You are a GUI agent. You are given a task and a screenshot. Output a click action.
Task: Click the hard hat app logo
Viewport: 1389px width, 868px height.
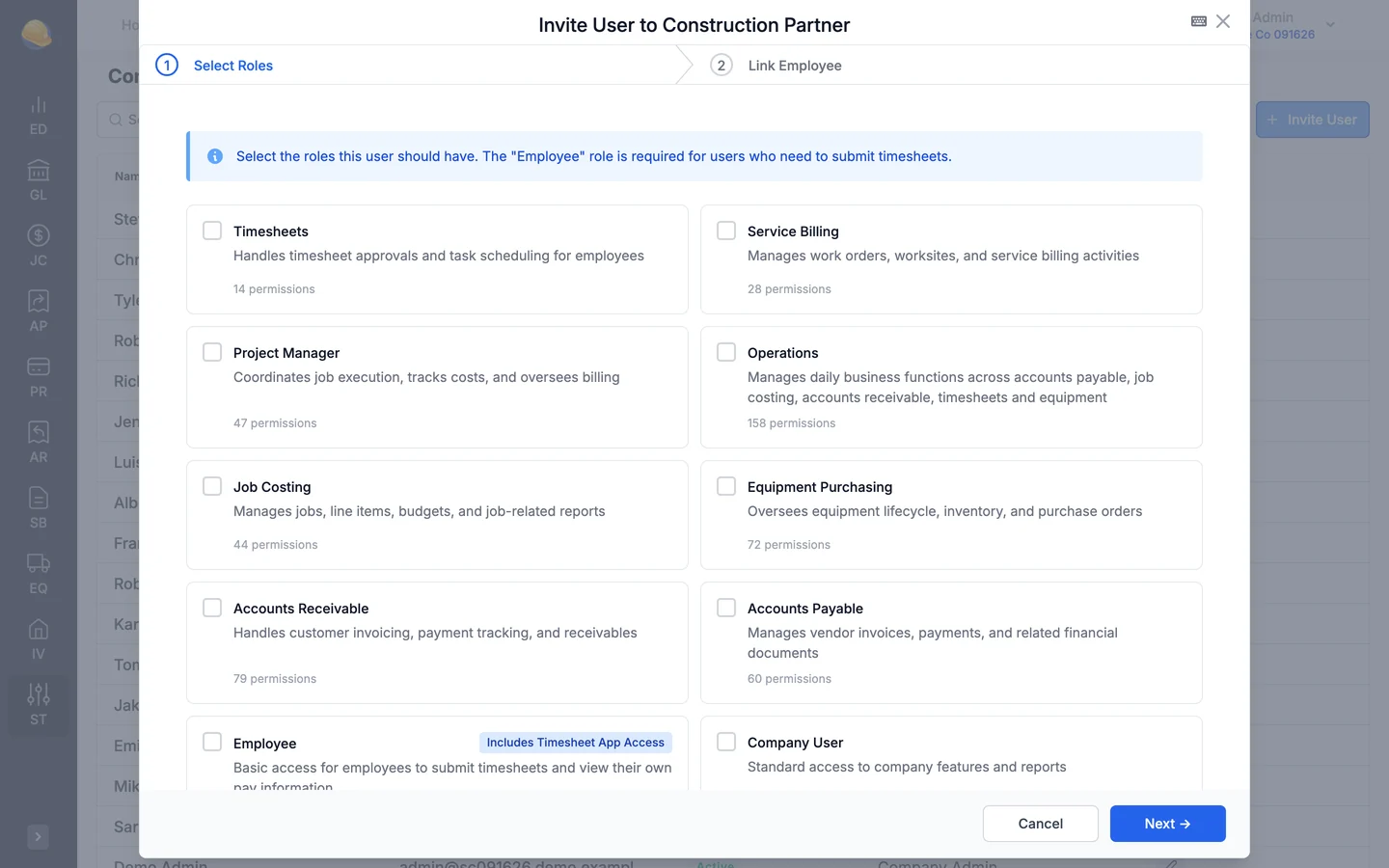click(37, 34)
